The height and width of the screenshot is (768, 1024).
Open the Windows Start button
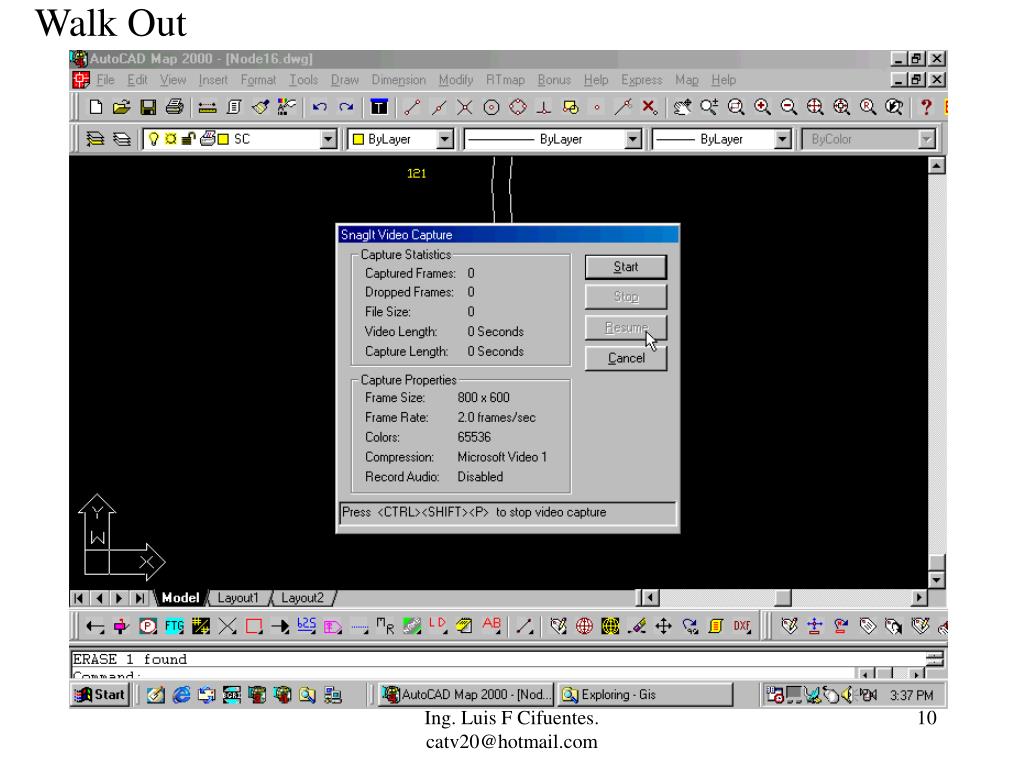[x=100, y=695]
